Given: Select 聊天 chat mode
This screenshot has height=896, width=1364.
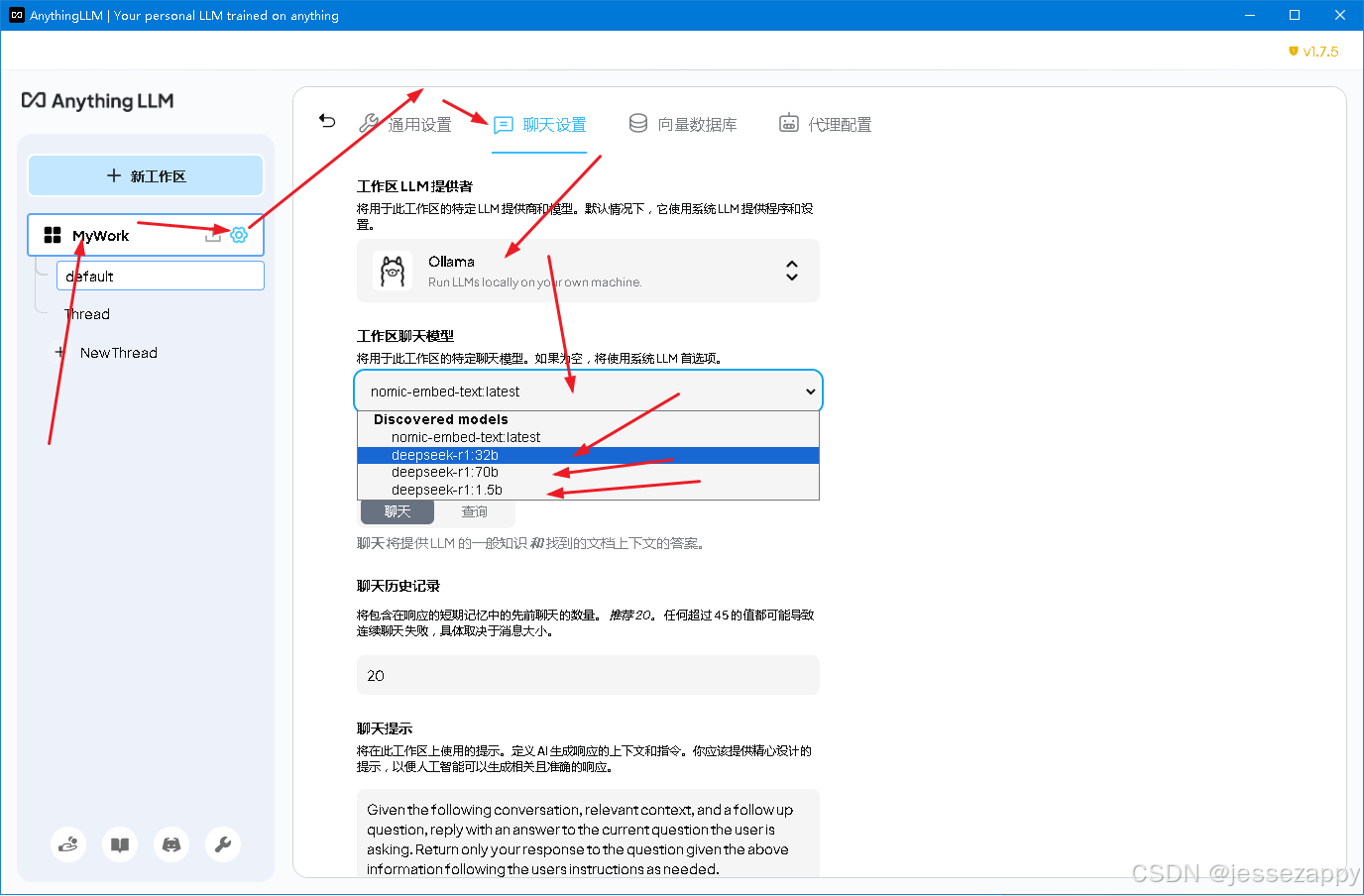Looking at the screenshot, I should (x=397, y=511).
